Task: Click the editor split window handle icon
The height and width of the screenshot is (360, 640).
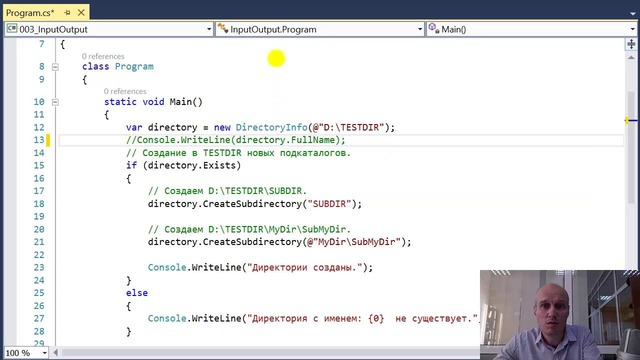Action: click(631, 44)
